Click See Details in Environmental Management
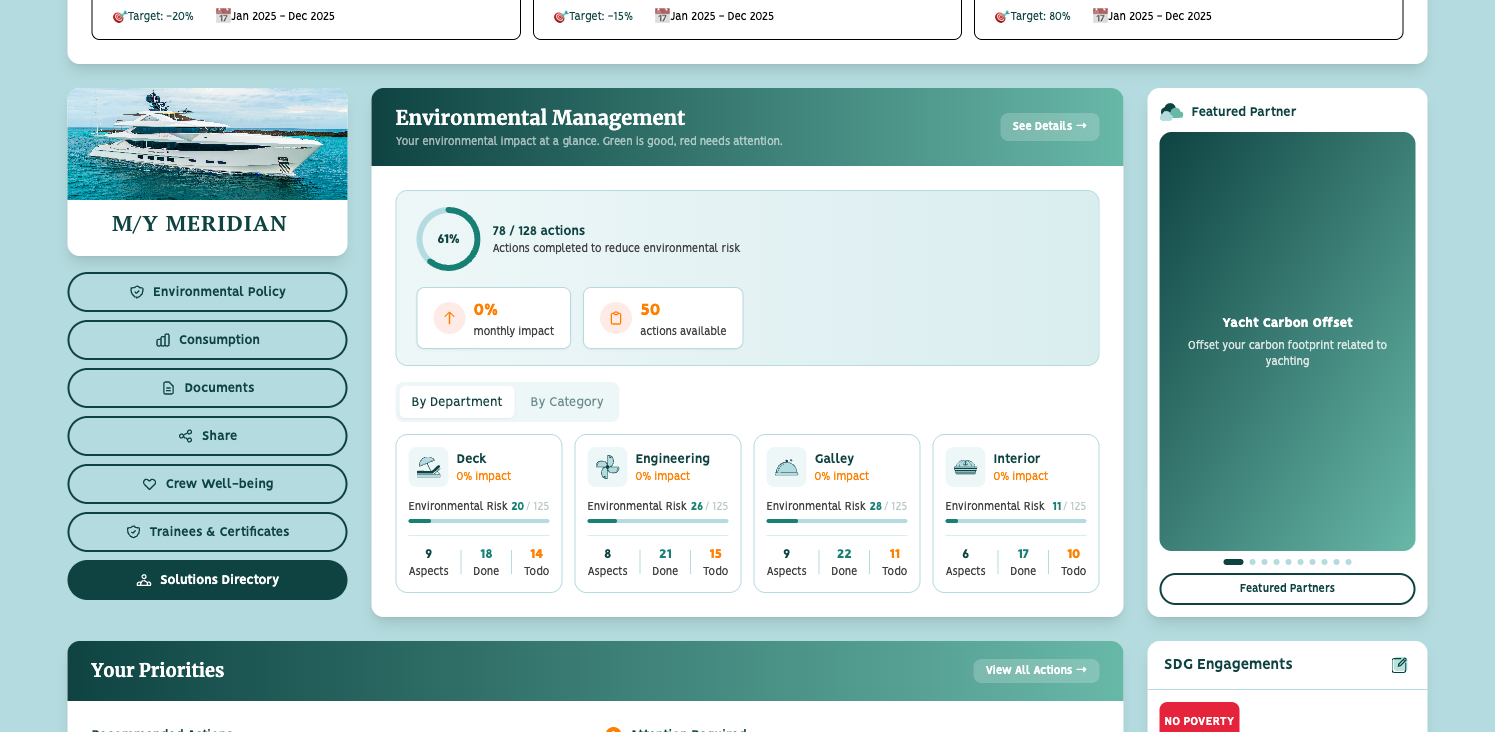This screenshot has width=1495, height=732. 1049,127
